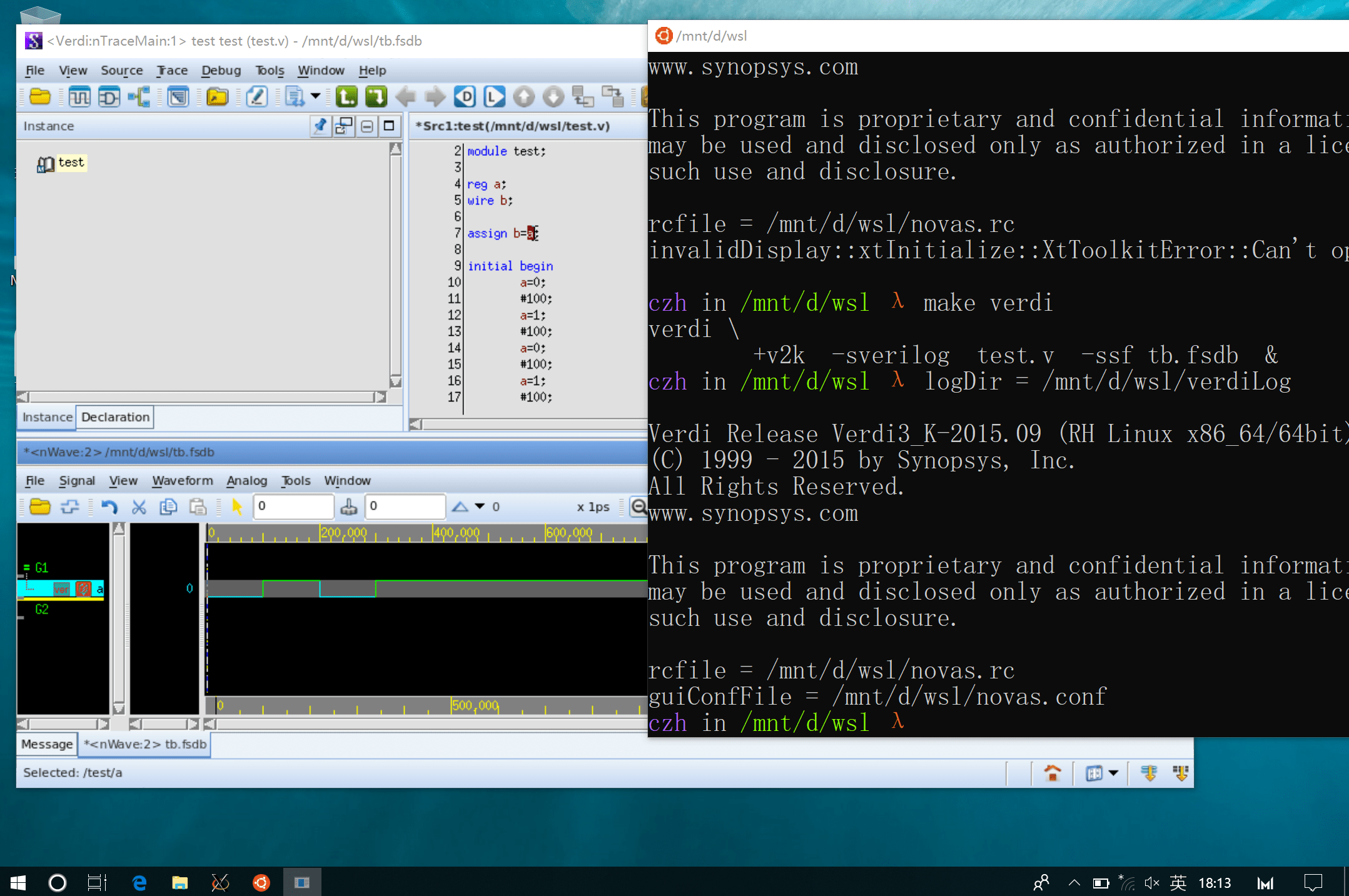Select the trace Load icon labeled L
Image resolution: width=1349 pixels, height=896 pixels.
[x=495, y=96]
